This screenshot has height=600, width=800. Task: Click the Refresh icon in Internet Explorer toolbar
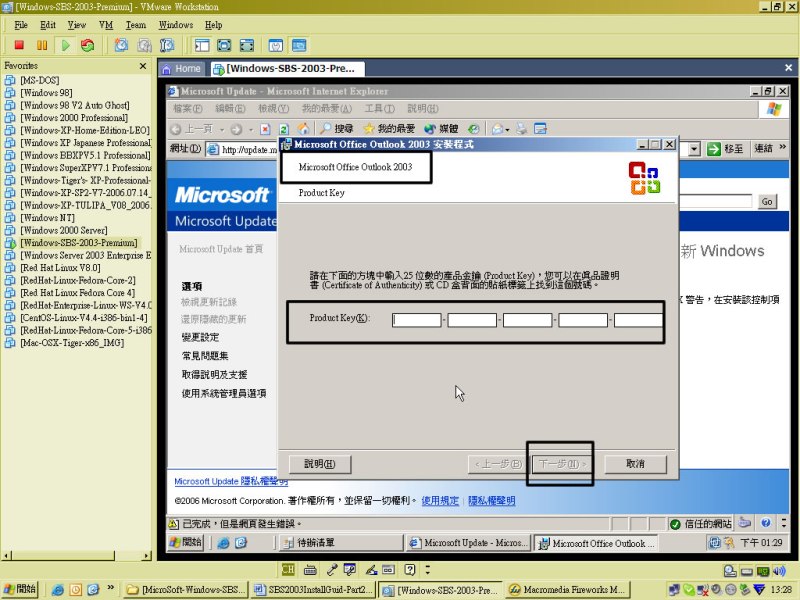(x=284, y=129)
